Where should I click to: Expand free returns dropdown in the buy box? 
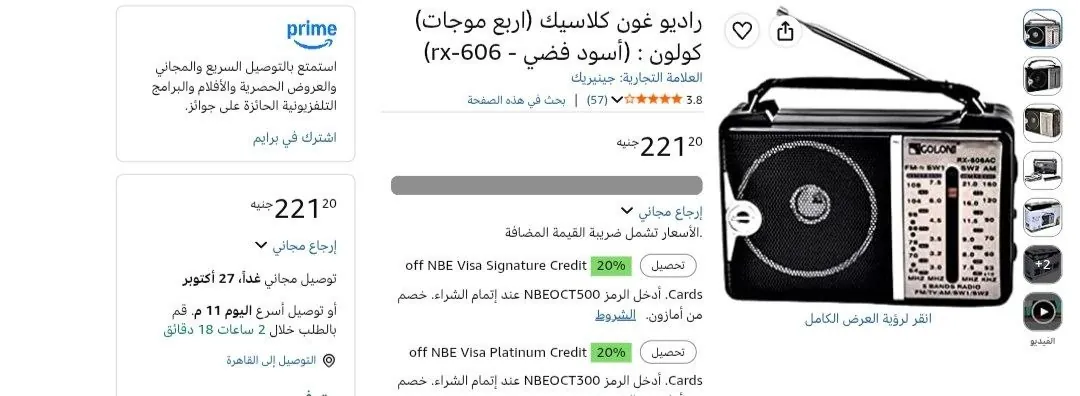(x=261, y=245)
